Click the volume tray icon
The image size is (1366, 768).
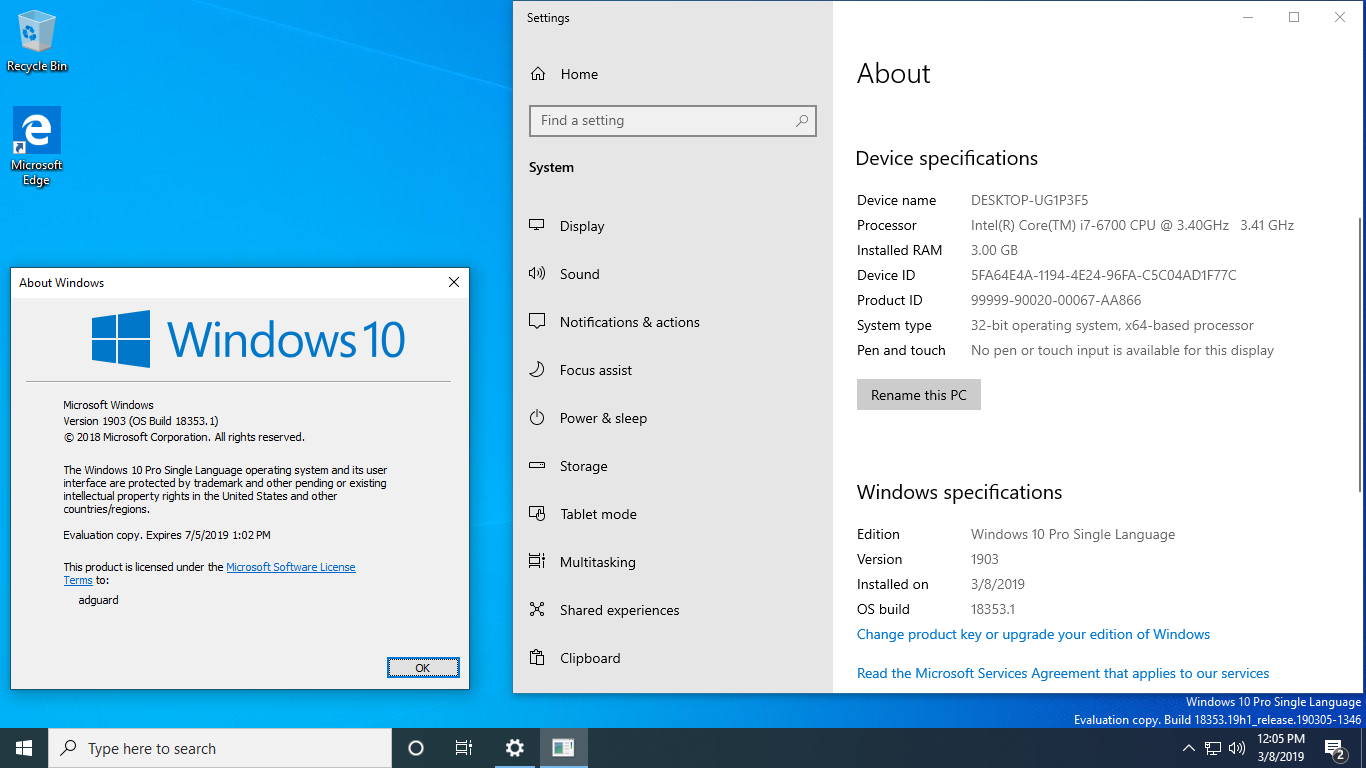pyautogui.click(x=1237, y=748)
